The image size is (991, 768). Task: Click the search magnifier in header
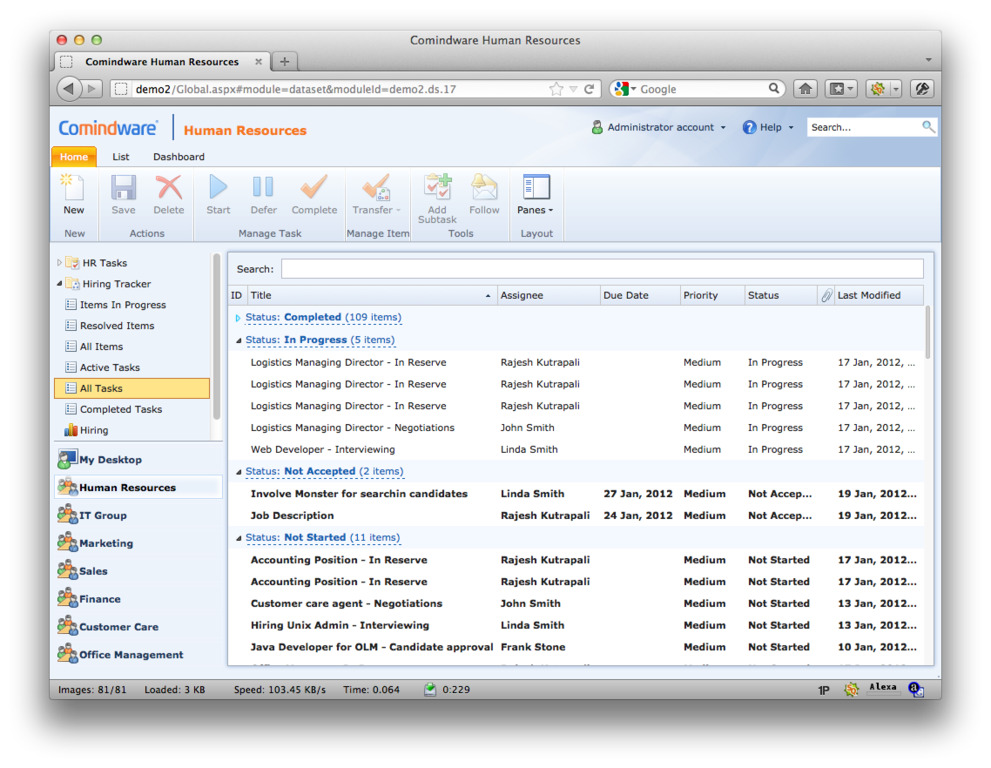pos(927,127)
